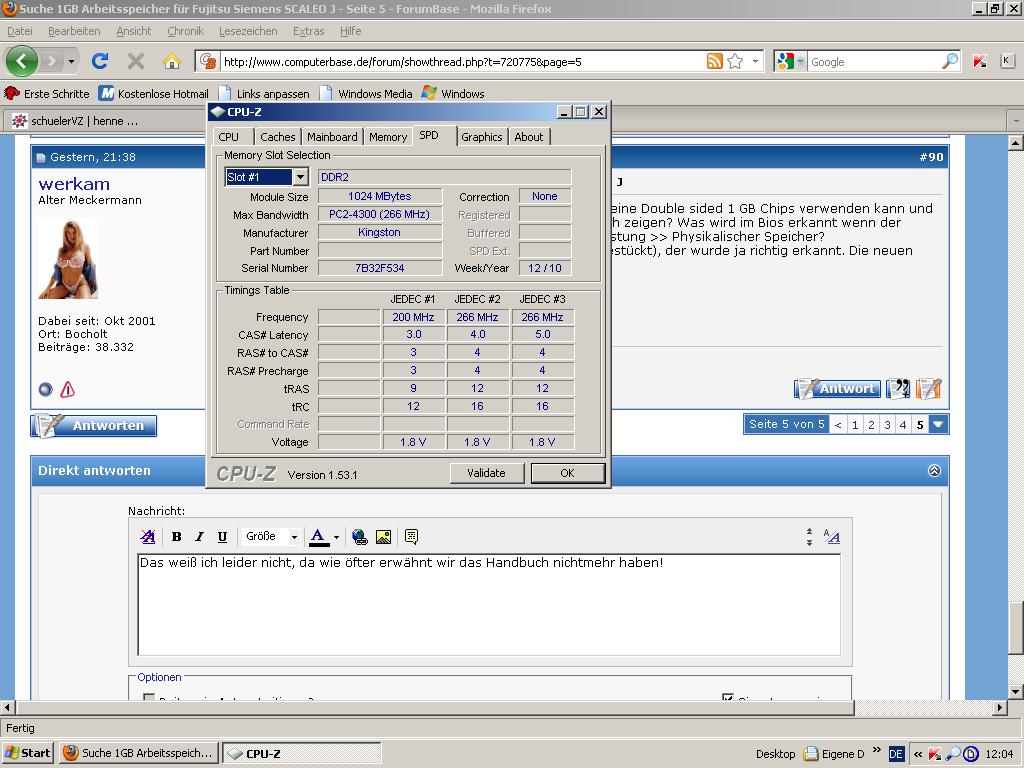Click in the Nachricht message text area
The height and width of the screenshot is (768, 1024).
click(488, 605)
